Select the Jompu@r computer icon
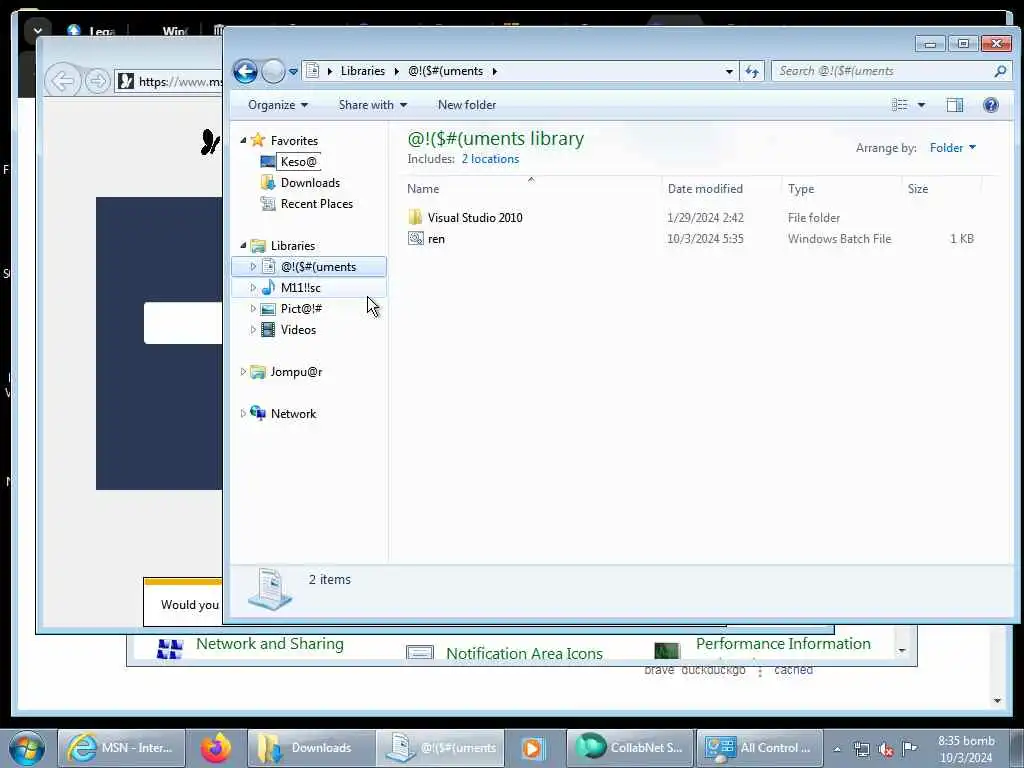Image resolution: width=1024 pixels, height=768 pixels. [258, 372]
